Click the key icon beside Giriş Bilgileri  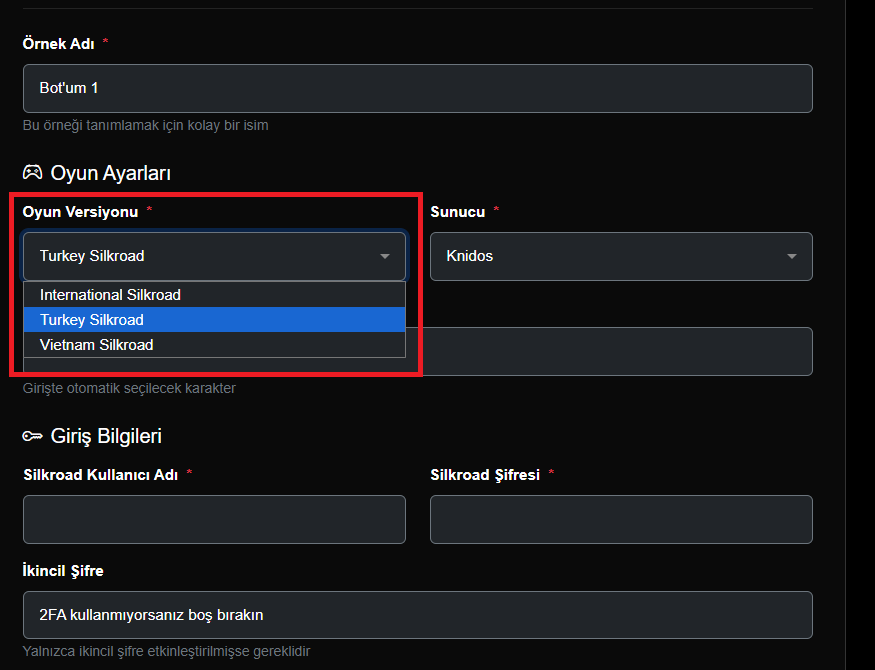pyautogui.click(x=33, y=436)
